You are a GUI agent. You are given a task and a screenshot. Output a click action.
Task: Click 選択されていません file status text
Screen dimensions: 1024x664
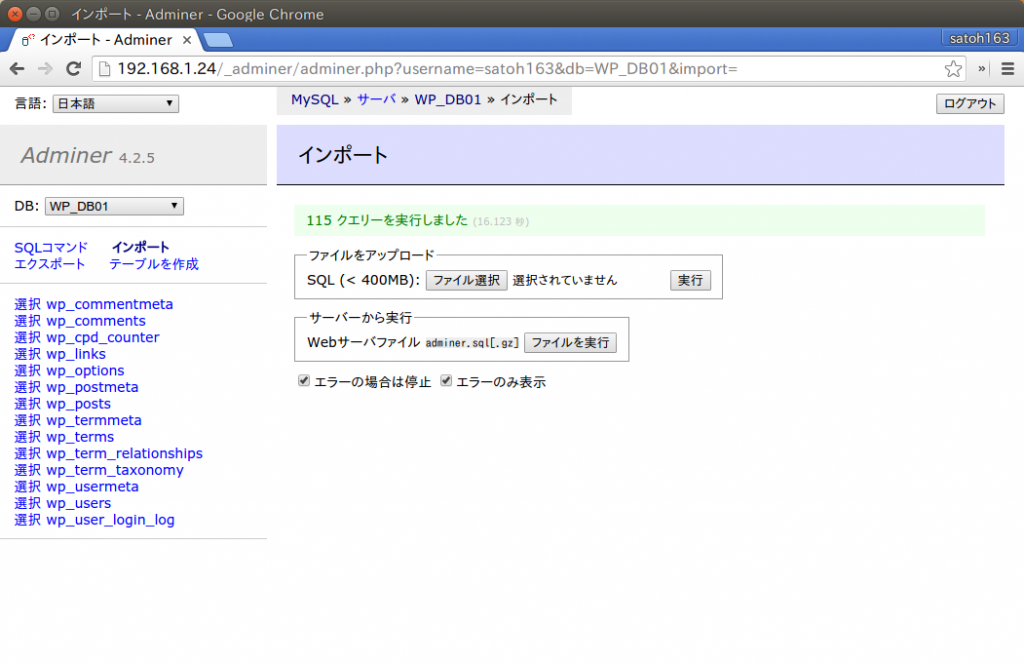[x=565, y=280]
